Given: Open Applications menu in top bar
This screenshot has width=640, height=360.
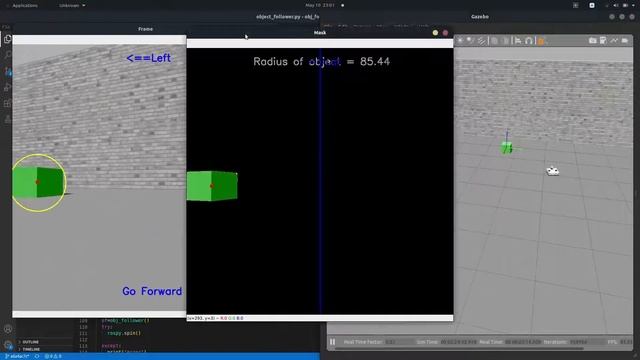Looking at the screenshot, I should (x=24, y=6).
